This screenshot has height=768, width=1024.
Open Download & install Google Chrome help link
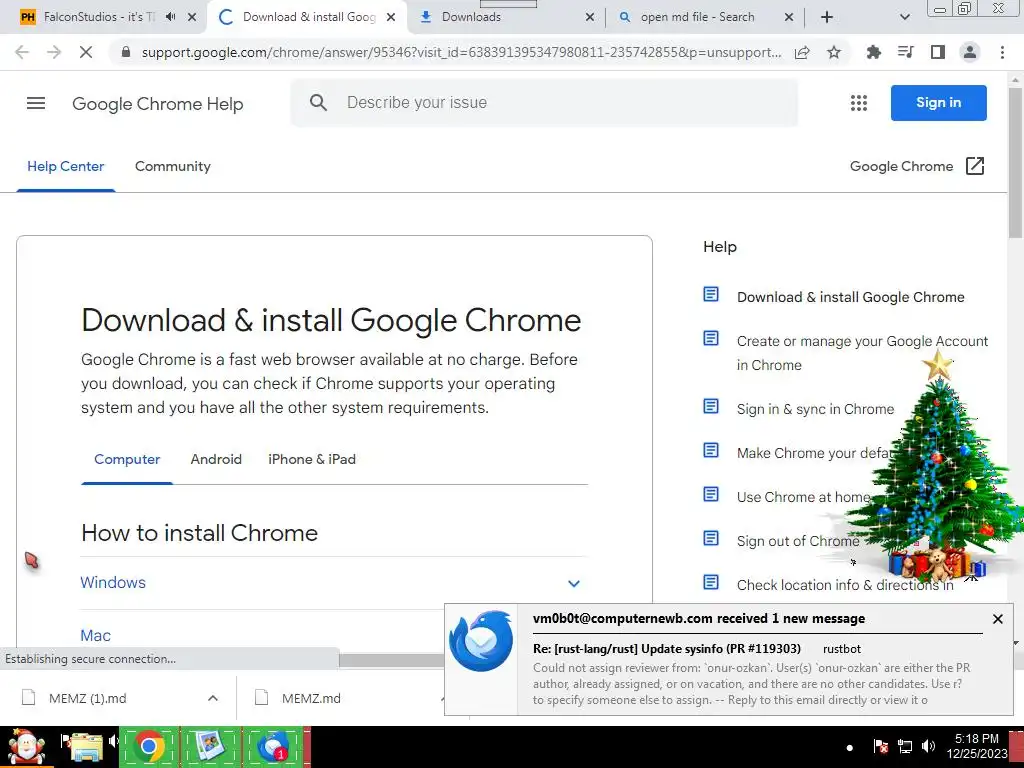850,297
